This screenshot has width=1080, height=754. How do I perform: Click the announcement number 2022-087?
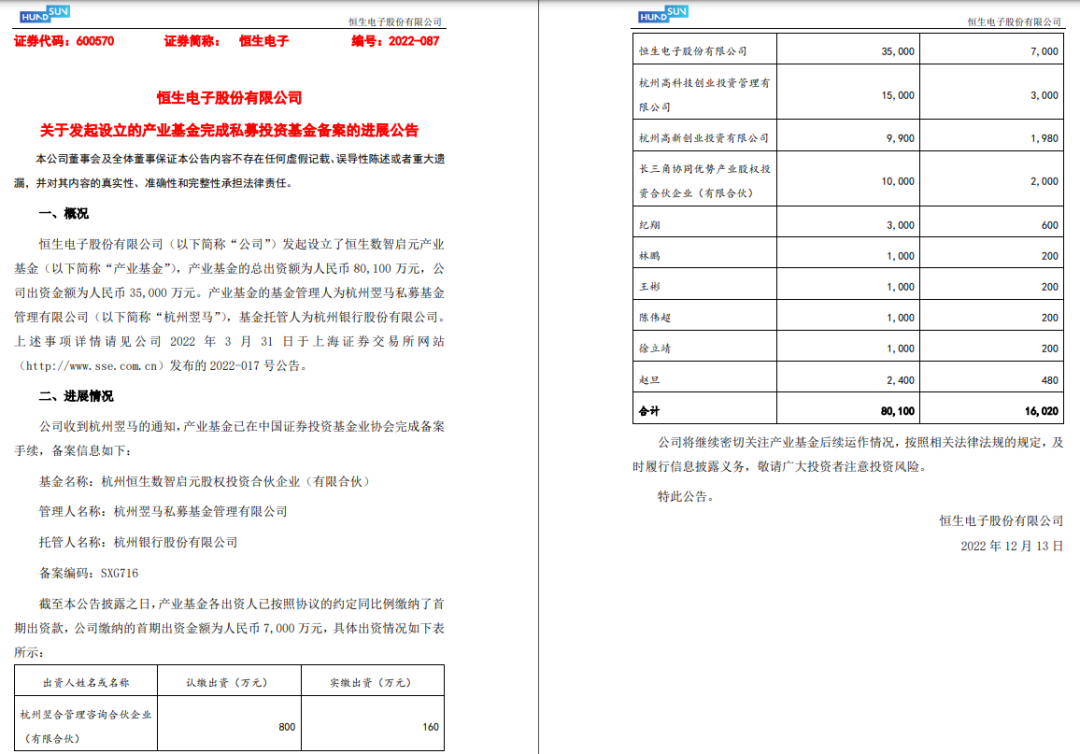pos(413,41)
